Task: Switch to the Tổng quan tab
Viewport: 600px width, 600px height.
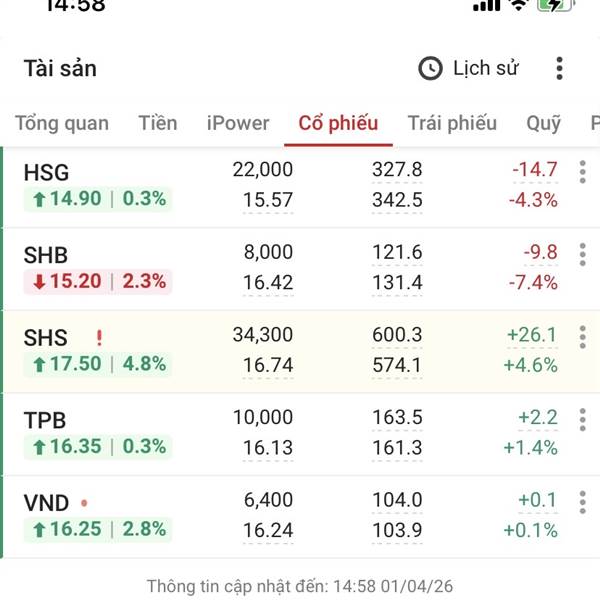Action: pos(62,123)
